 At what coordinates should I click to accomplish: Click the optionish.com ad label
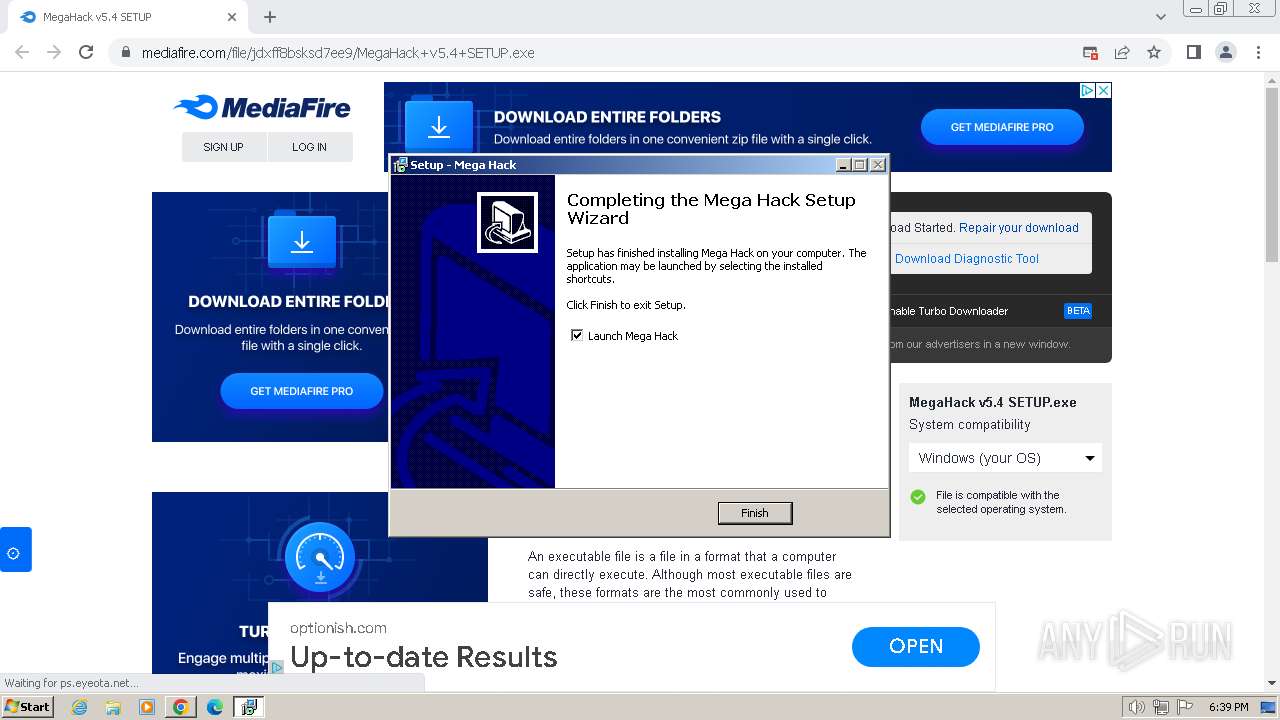[338, 628]
